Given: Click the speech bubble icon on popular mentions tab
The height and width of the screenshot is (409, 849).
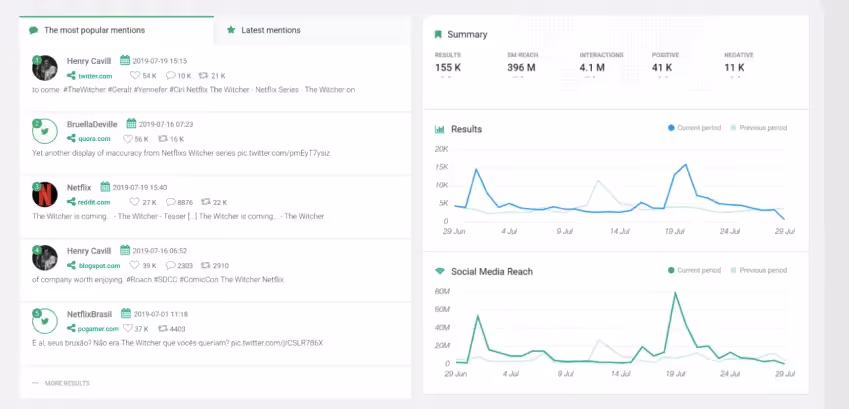Looking at the screenshot, I should coord(34,30).
